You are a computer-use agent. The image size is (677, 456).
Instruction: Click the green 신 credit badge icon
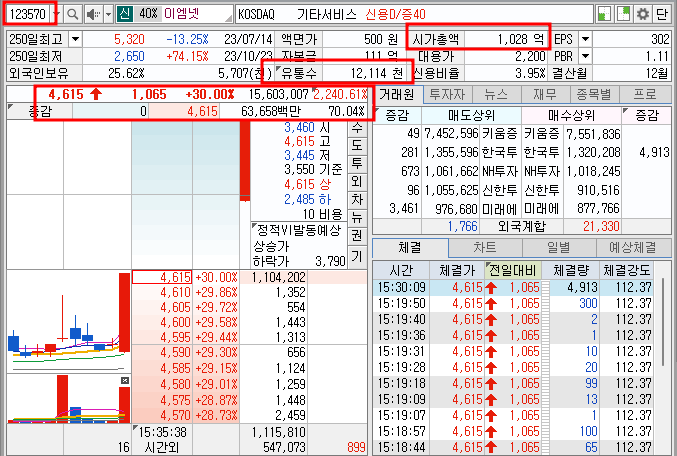[124, 14]
